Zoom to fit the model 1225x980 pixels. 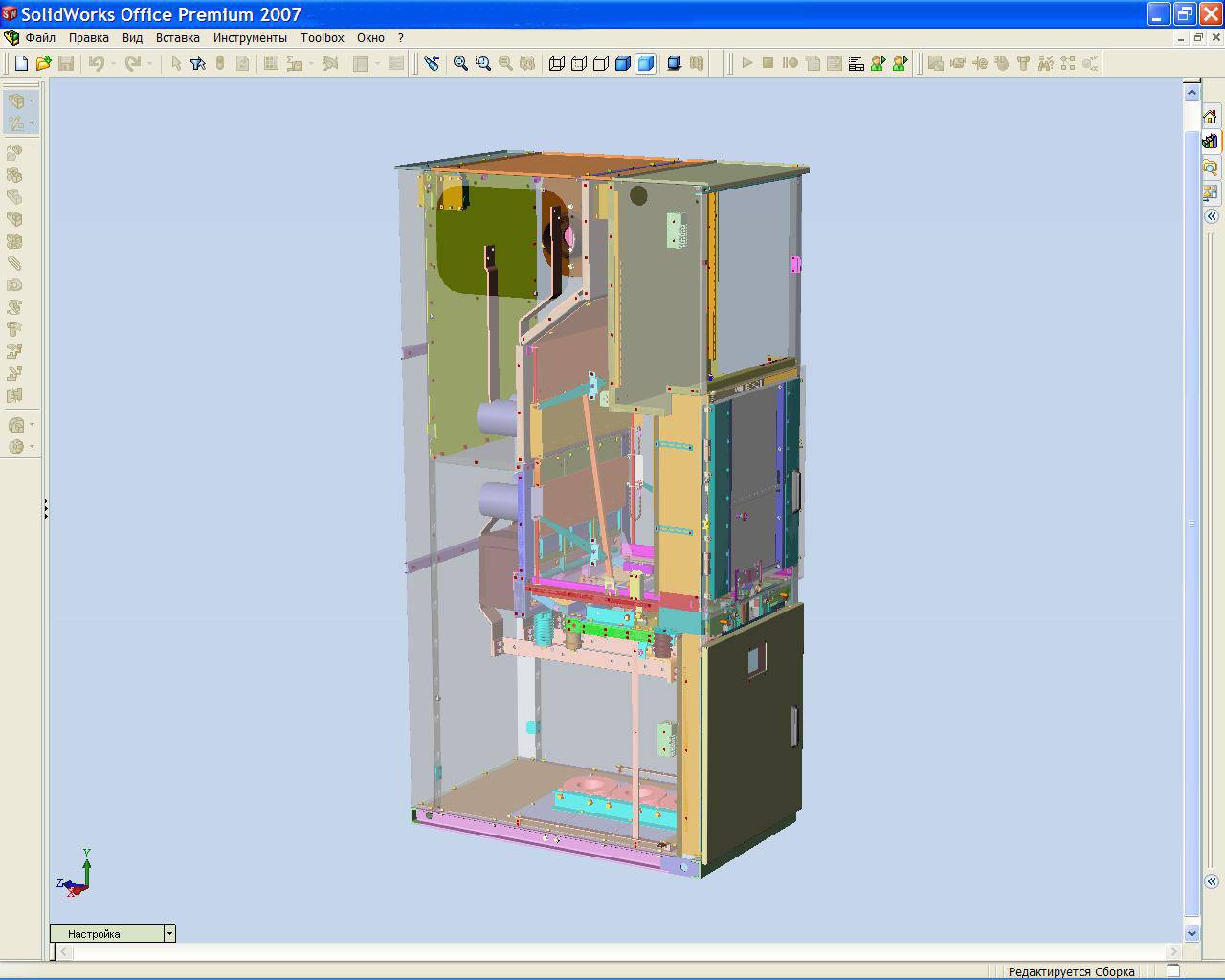[x=460, y=63]
